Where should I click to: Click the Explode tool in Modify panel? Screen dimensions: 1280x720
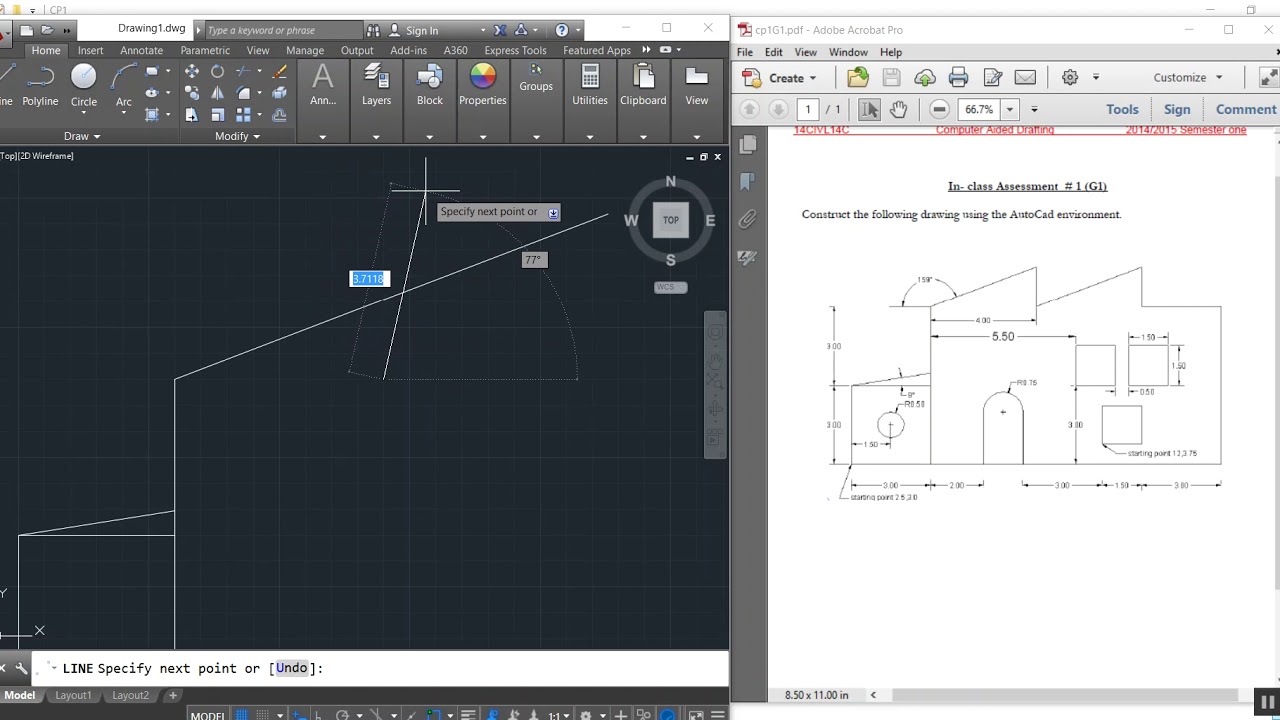point(280,93)
